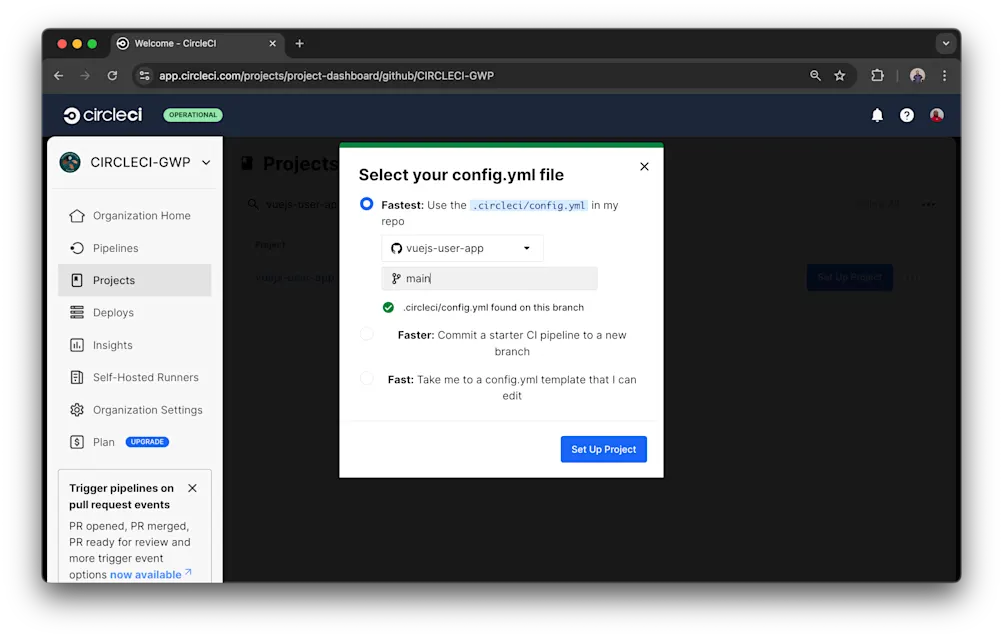
Task: Click the user avatar in the top right
Action: pyautogui.click(x=935, y=114)
